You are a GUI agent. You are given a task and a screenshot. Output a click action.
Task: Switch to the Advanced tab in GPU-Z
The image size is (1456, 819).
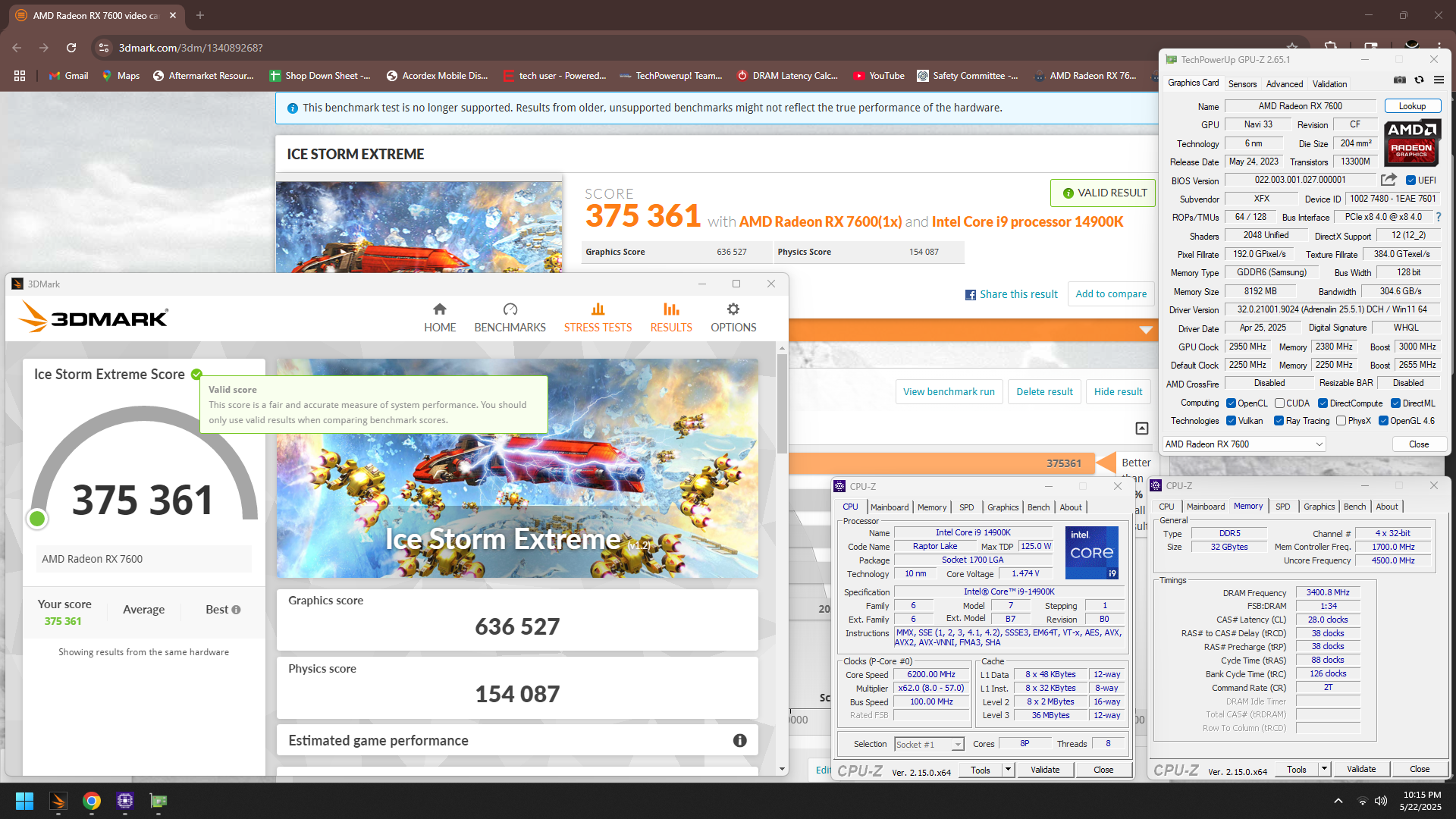(1285, 84)
